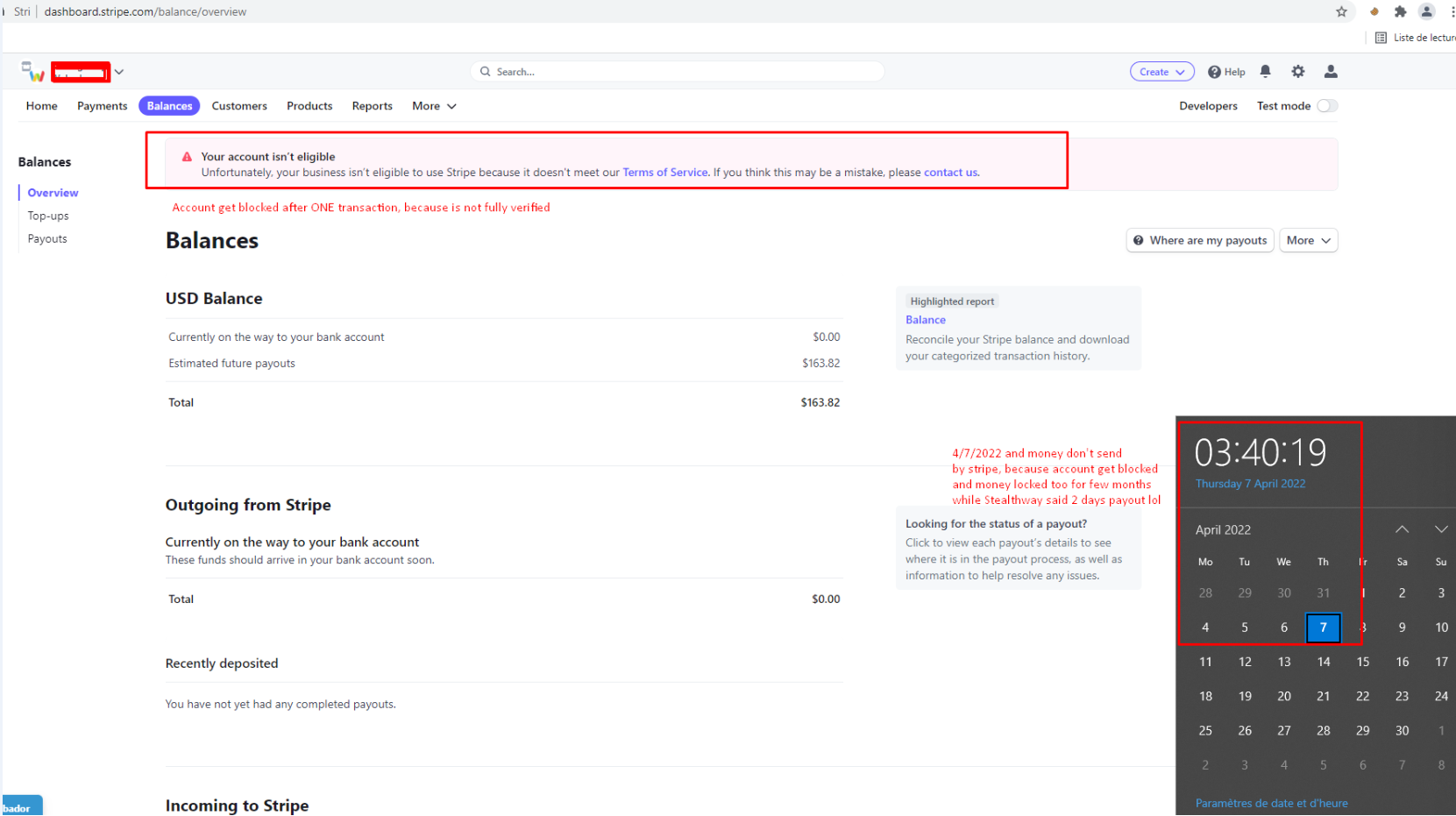This screenshot has width=1456, height=816.
Task: Select April 11 in calendar
Action: (1205, 662)
